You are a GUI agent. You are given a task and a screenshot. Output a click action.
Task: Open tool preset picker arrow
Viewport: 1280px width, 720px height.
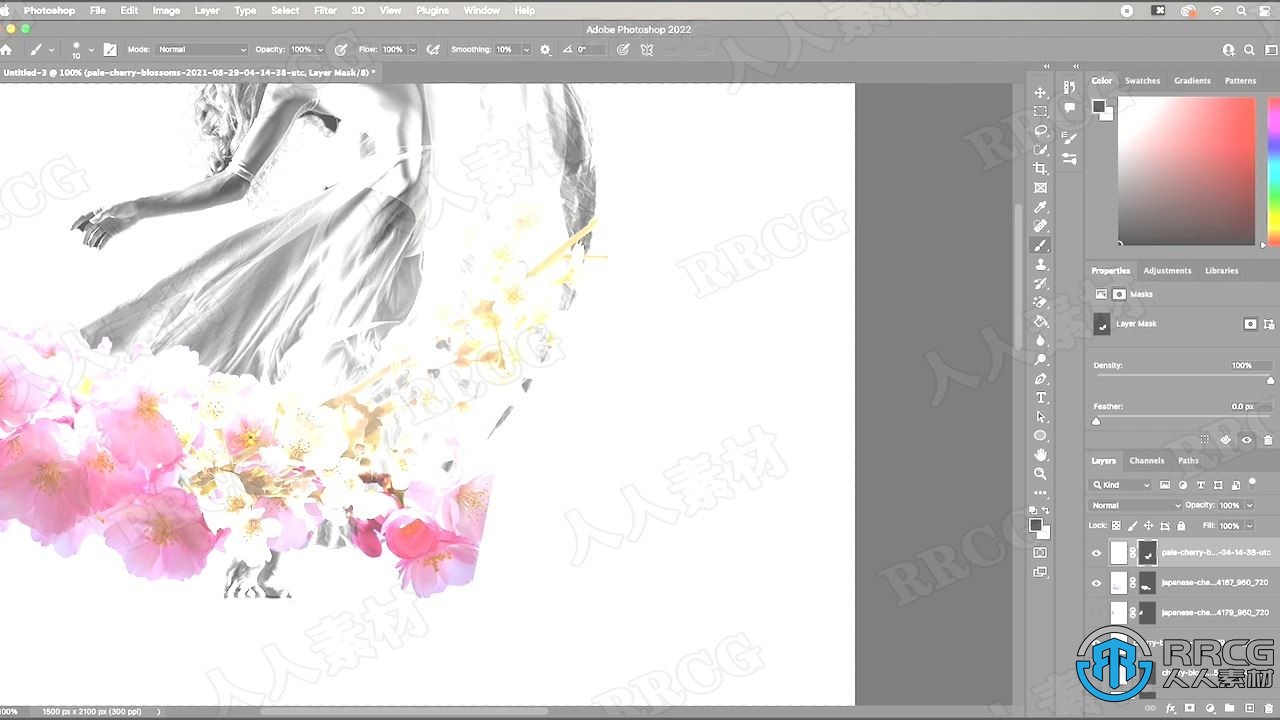click(x=51, y=49)
